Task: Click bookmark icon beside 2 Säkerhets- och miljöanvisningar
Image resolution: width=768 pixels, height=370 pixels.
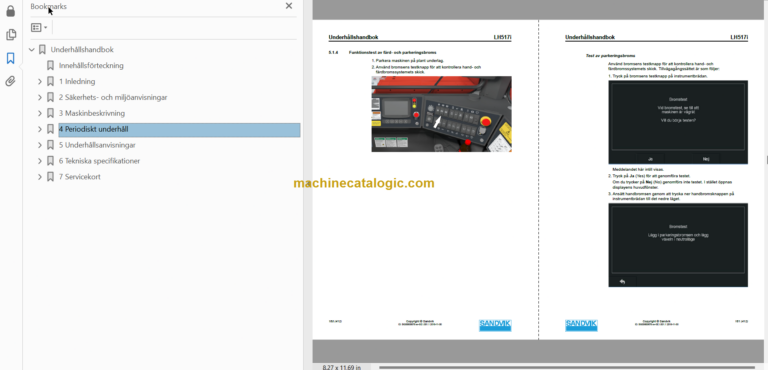Action: click(x=50, y=98)
